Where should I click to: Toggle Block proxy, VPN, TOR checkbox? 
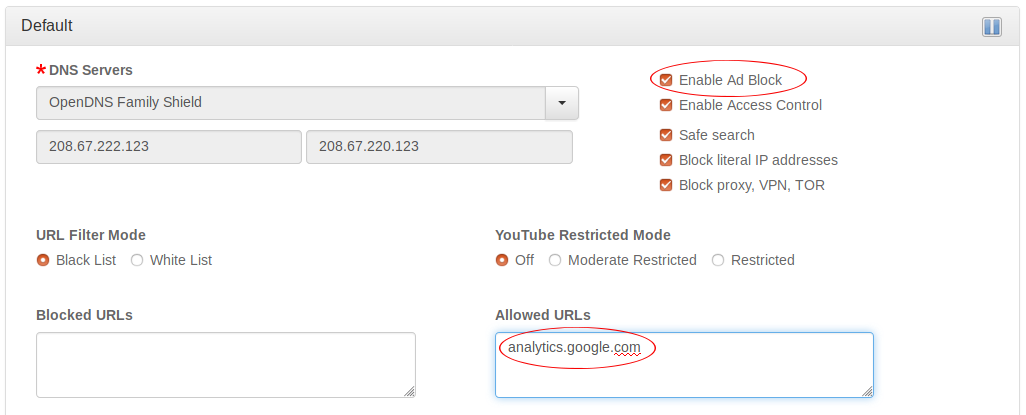tap(666, 185)
